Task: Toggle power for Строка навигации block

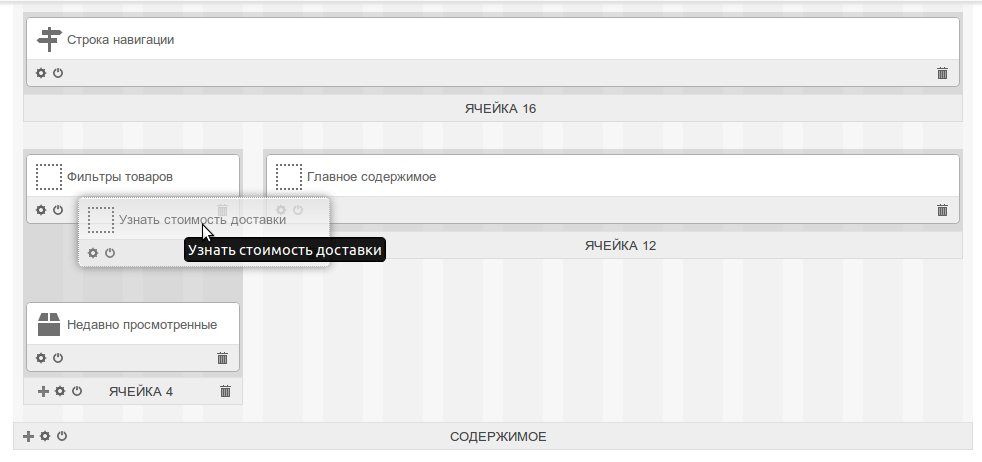Action: click(x=58, y=73)
